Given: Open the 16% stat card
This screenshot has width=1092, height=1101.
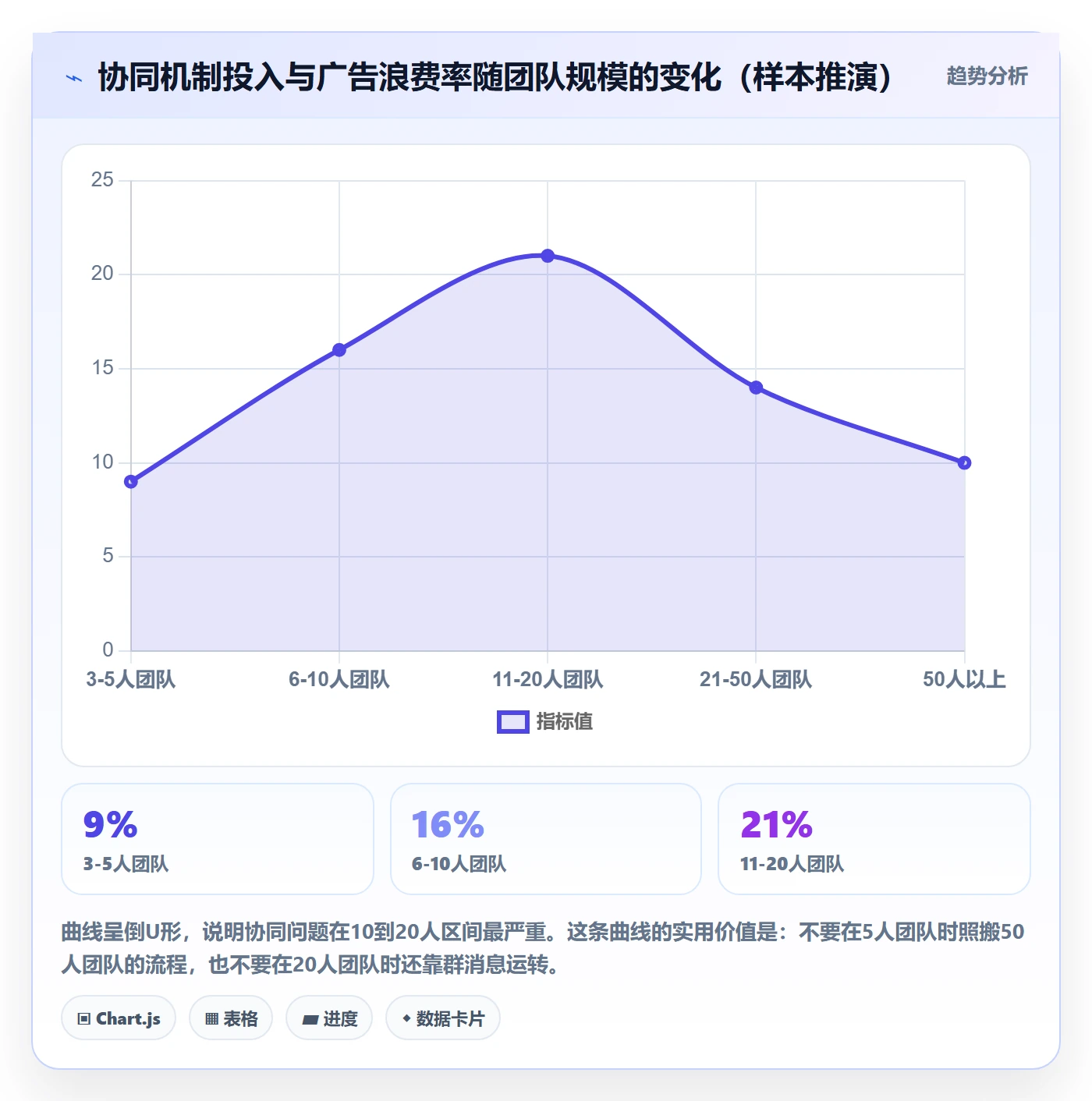Looking at the screenshot, I should click(x=546, y=839).
